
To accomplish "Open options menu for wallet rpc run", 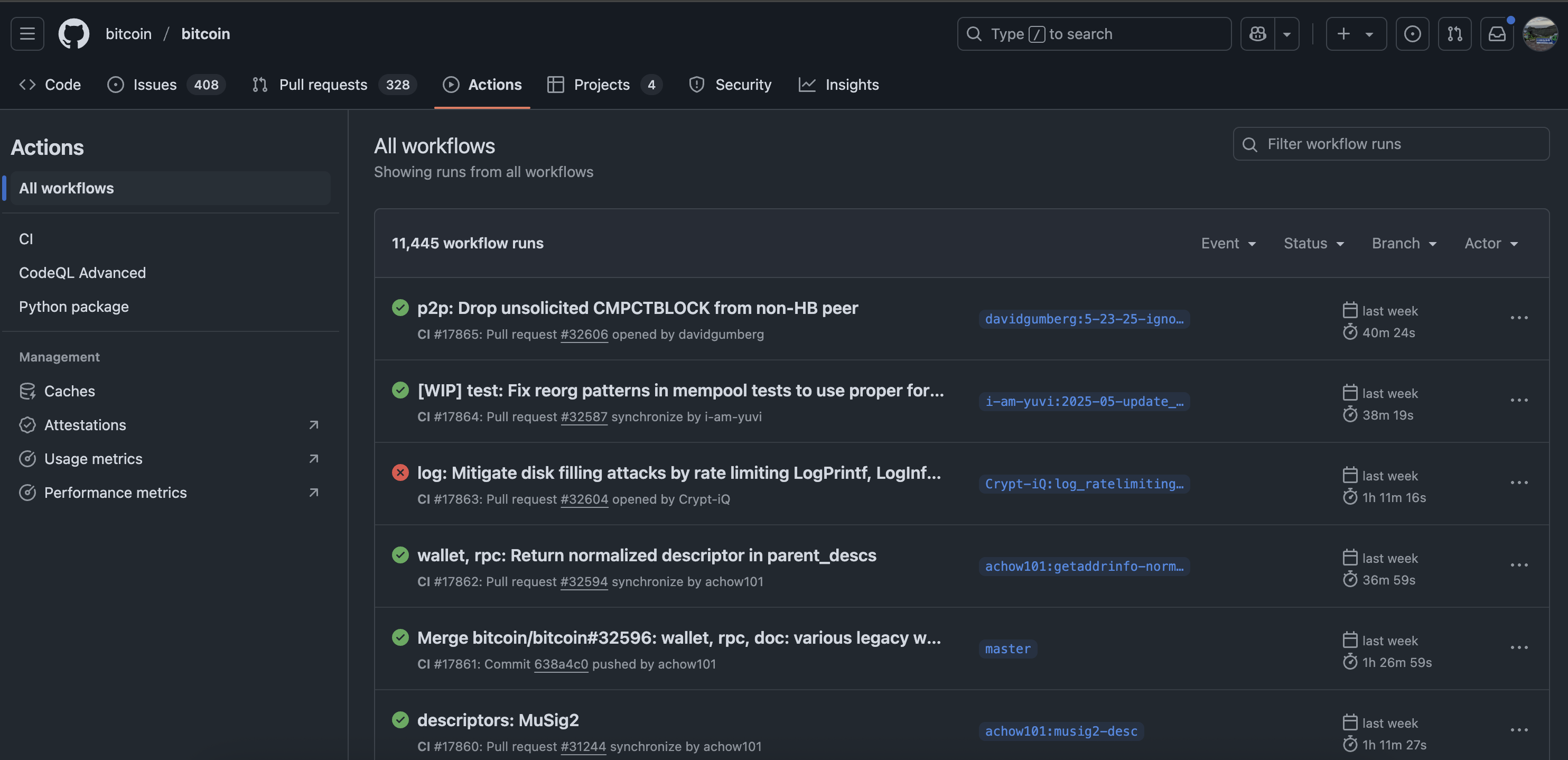I will coord(1519,565).
